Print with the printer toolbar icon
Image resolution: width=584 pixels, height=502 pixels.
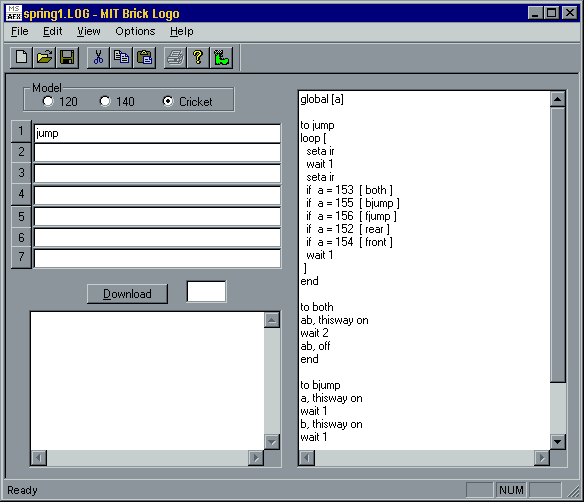tap(175, 57)
